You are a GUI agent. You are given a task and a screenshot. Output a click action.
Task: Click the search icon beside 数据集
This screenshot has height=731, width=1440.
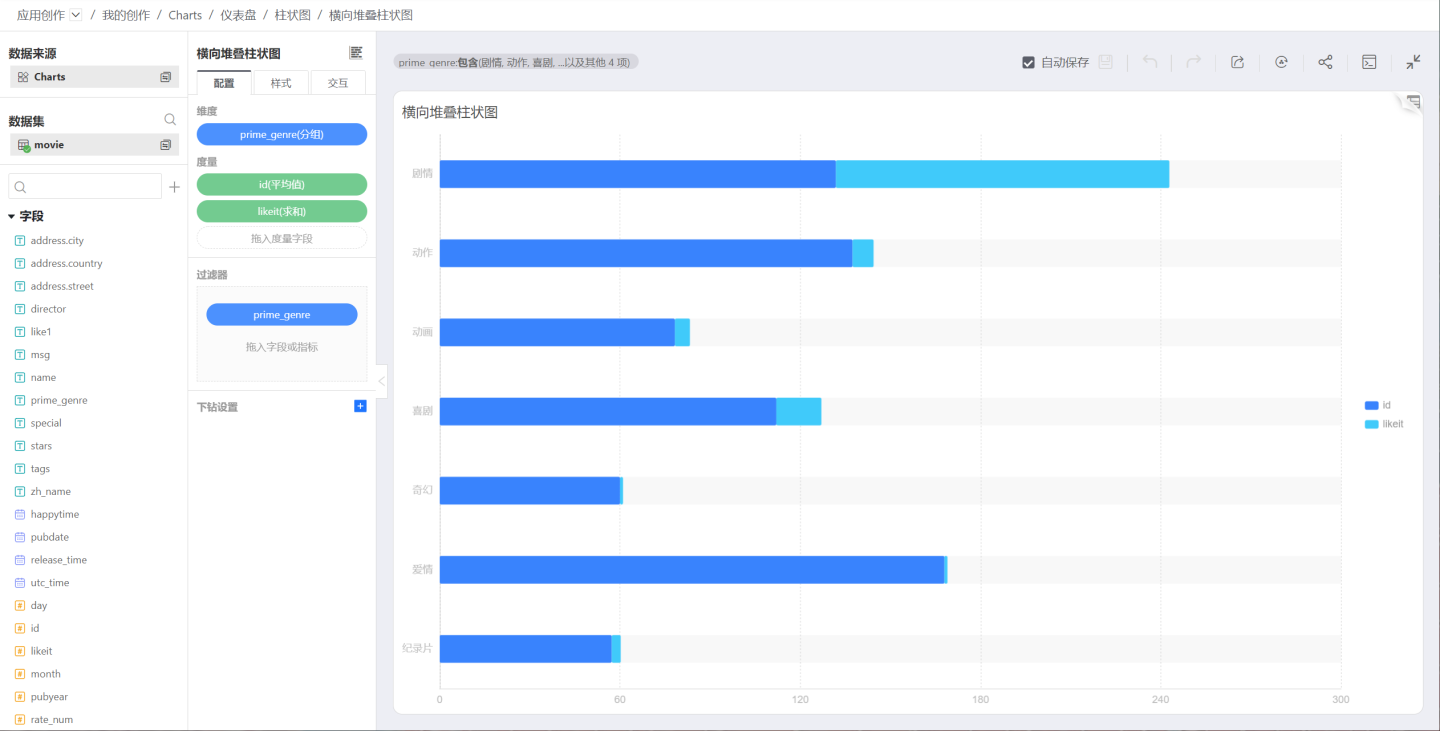pos(170,120)
